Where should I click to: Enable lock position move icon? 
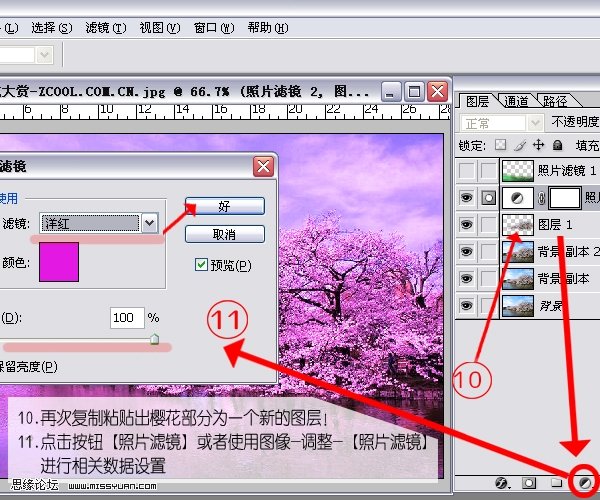tap(538, 145)
